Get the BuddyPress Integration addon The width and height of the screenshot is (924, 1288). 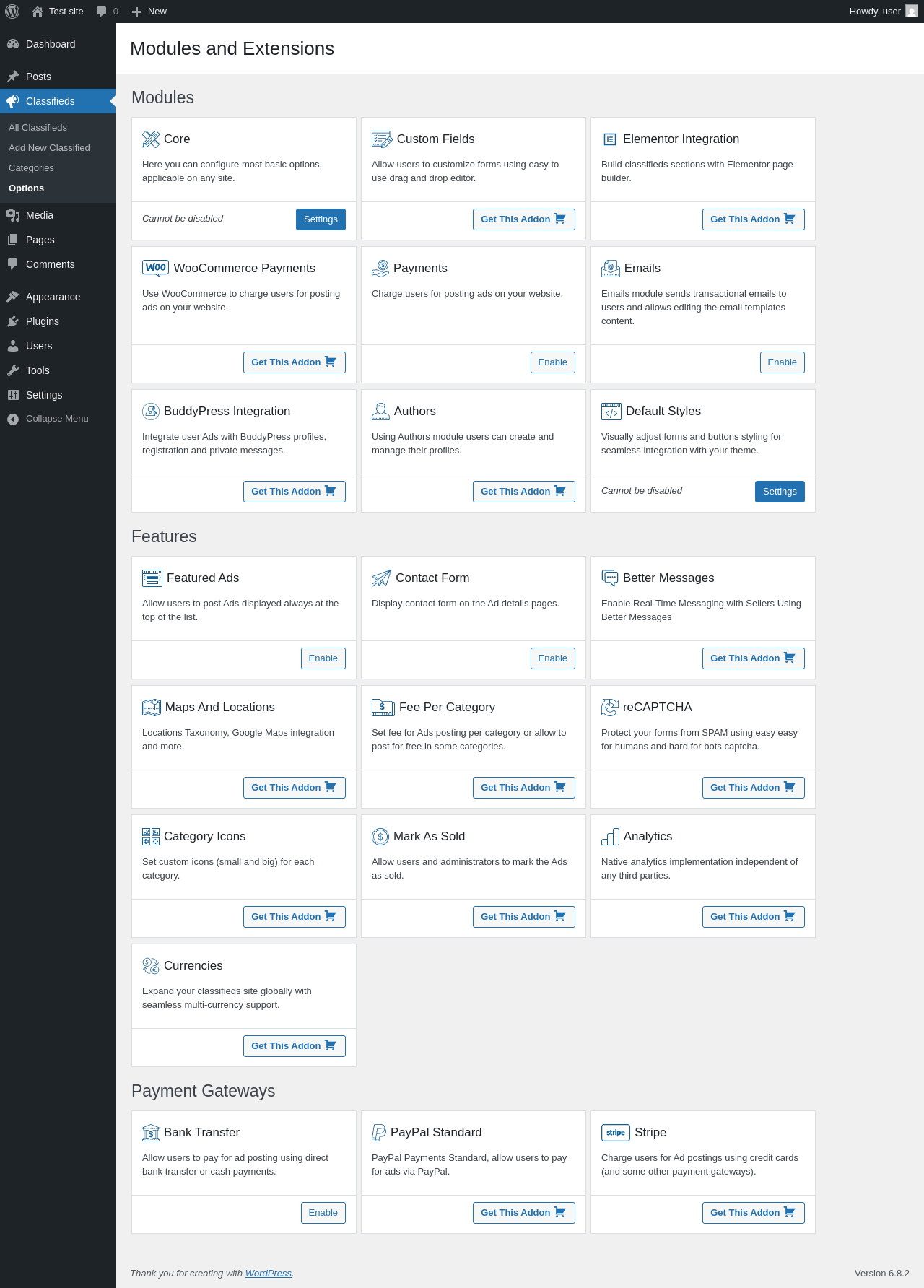[x=295, y=492]
